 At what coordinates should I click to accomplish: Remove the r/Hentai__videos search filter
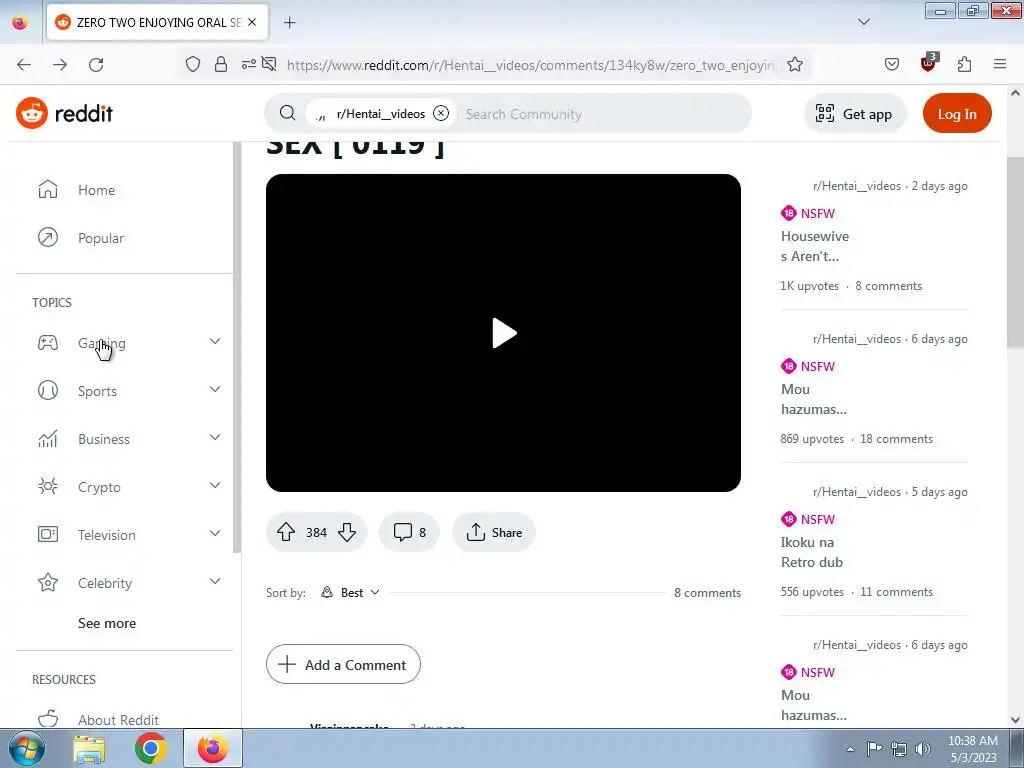pos(441,113)
